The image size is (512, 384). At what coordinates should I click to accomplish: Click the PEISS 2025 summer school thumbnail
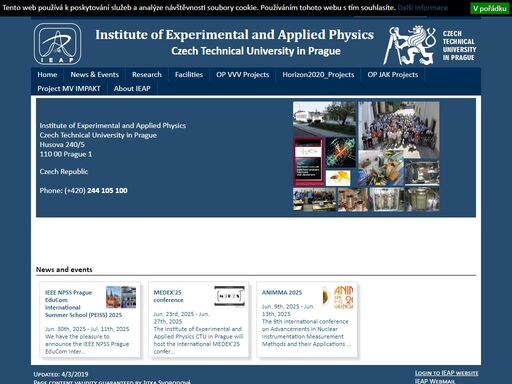(121, 297)
